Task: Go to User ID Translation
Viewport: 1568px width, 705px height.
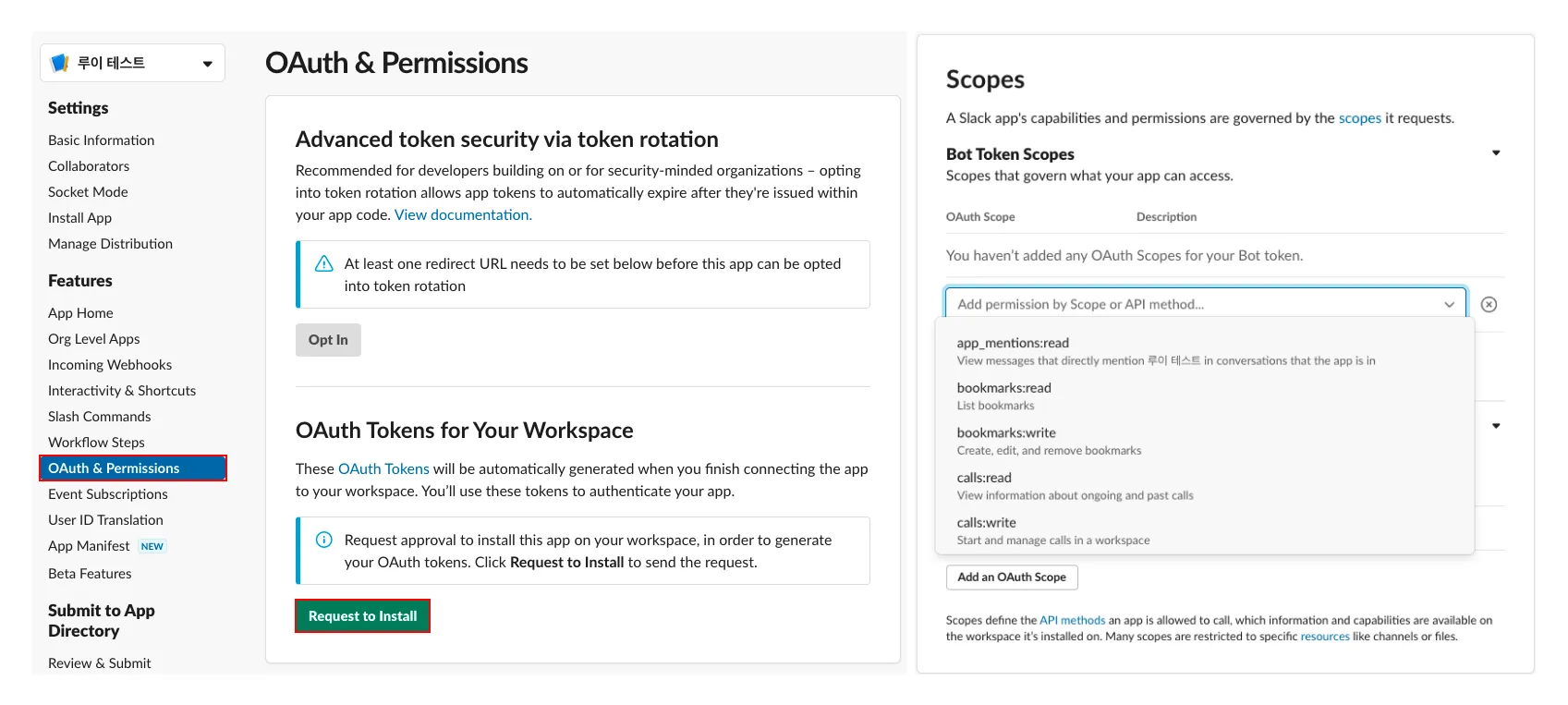Action: pyautogui.click(x=105, y=520)
